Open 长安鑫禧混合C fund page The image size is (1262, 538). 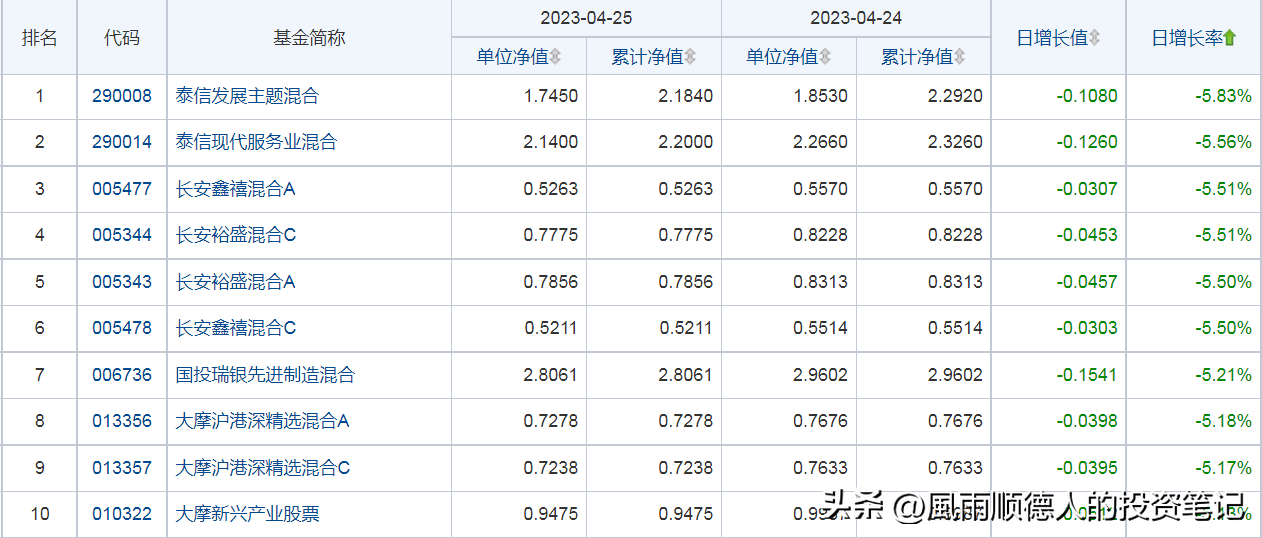point(236,328)
